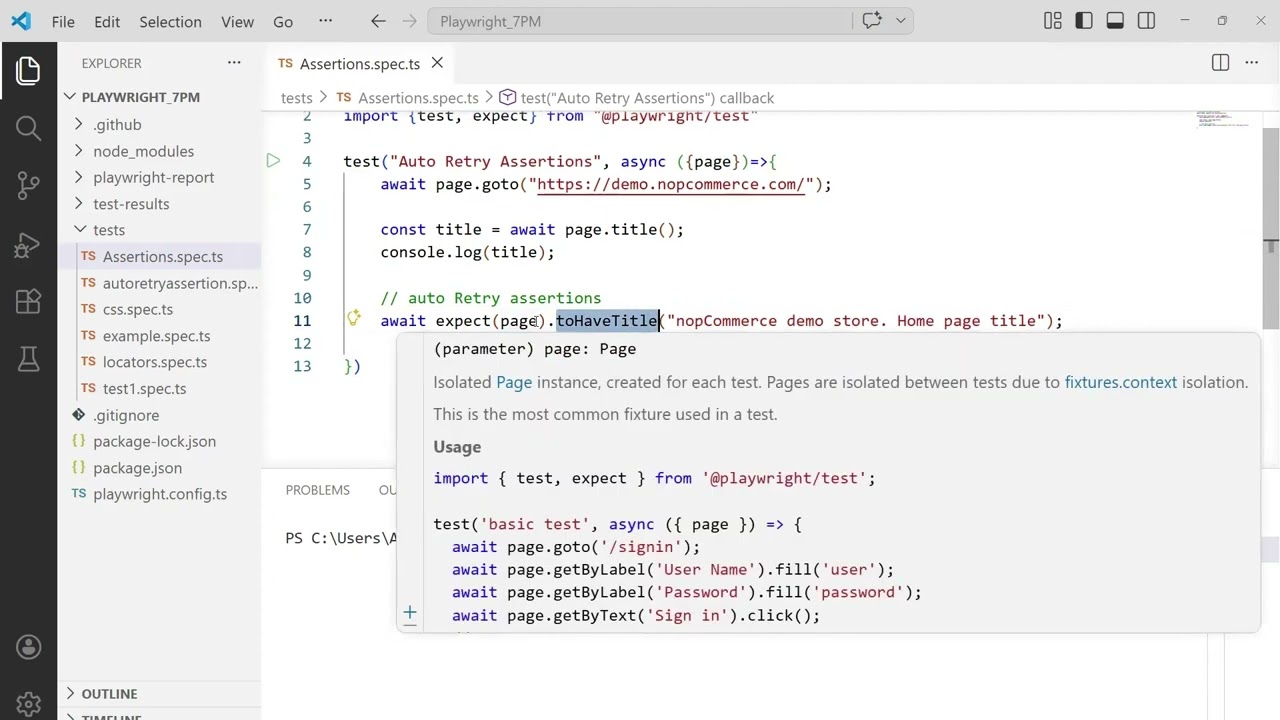The image size is (1280, 720).
Task: Open the Manage gear settings icon
Action: point(28,704)
